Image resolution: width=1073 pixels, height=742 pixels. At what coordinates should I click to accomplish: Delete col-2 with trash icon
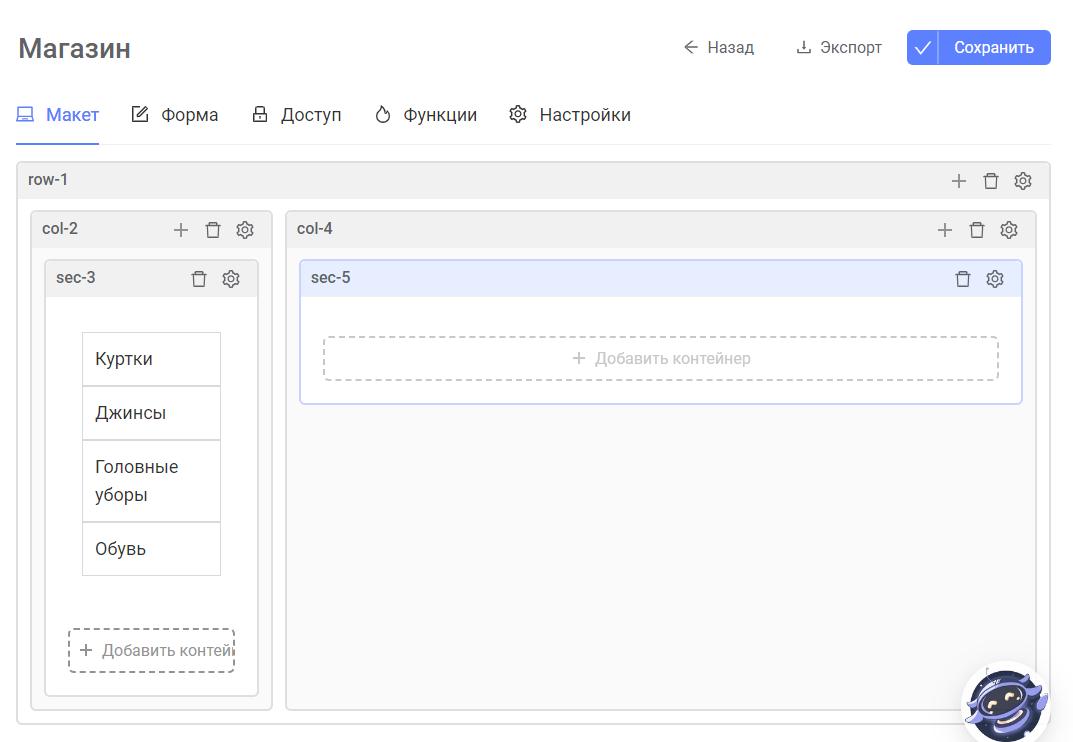(x=213, y=230)
